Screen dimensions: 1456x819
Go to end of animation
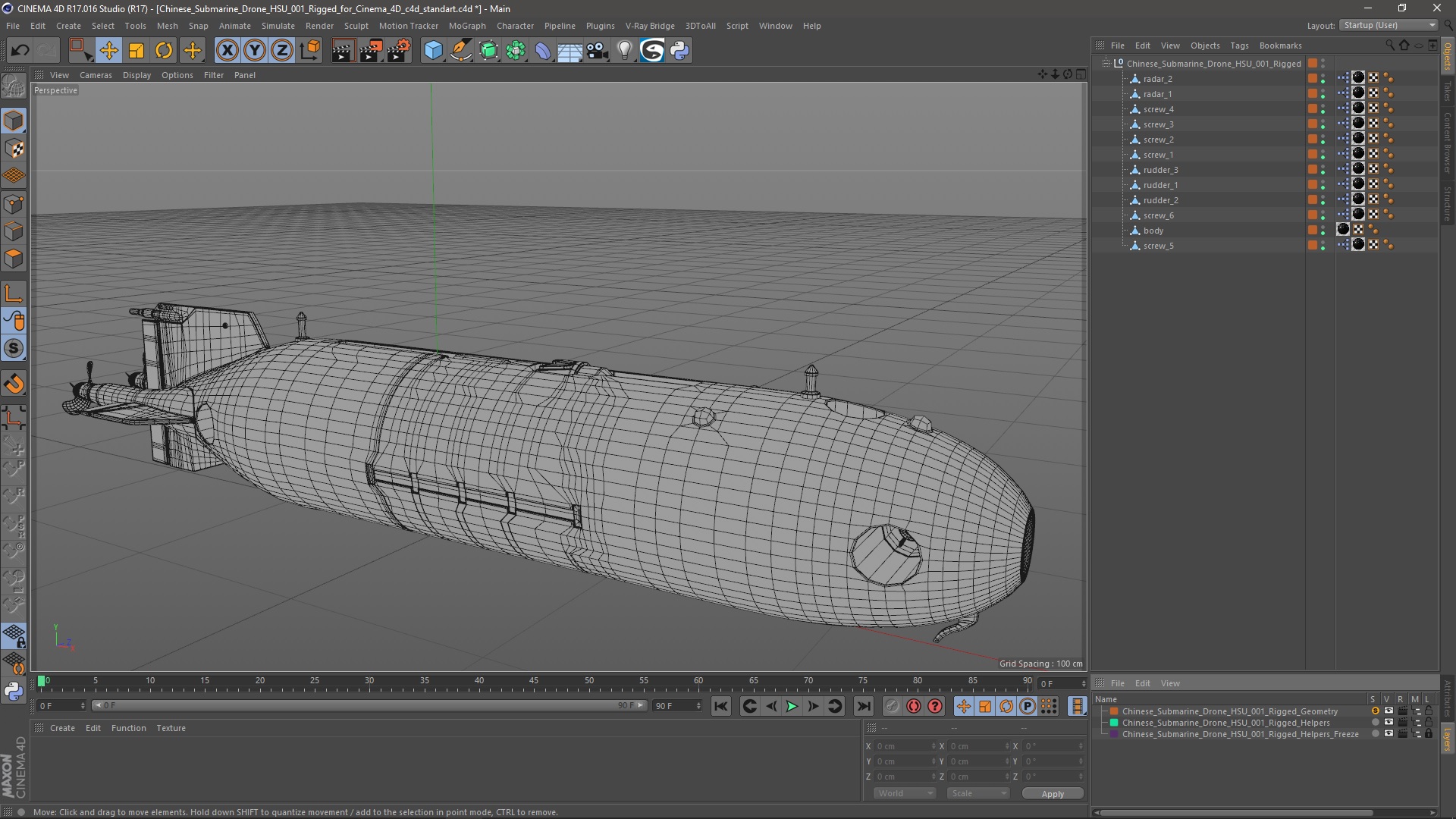click(863, 706)
